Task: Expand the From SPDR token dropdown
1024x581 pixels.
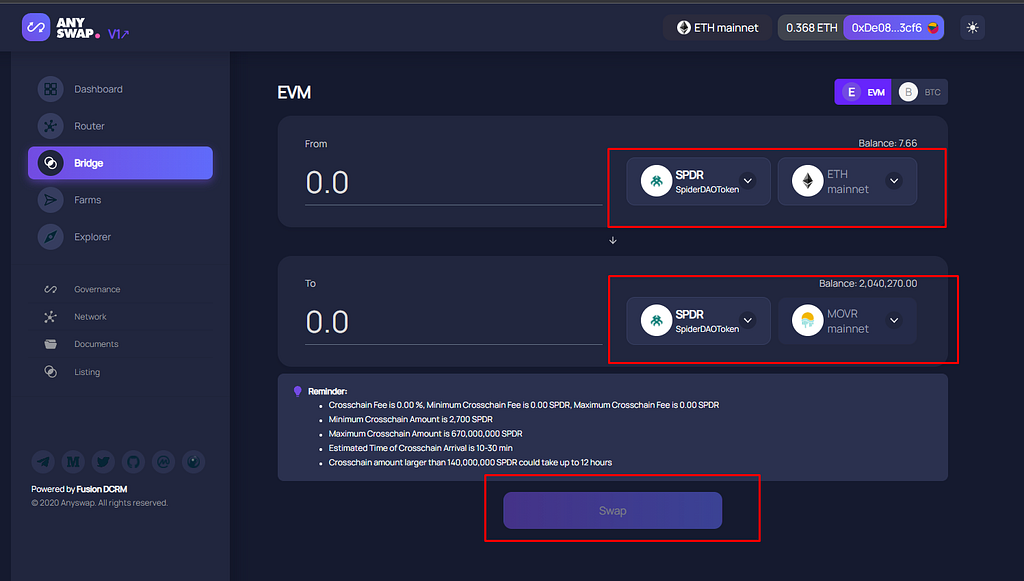Action: pos(698,181)
